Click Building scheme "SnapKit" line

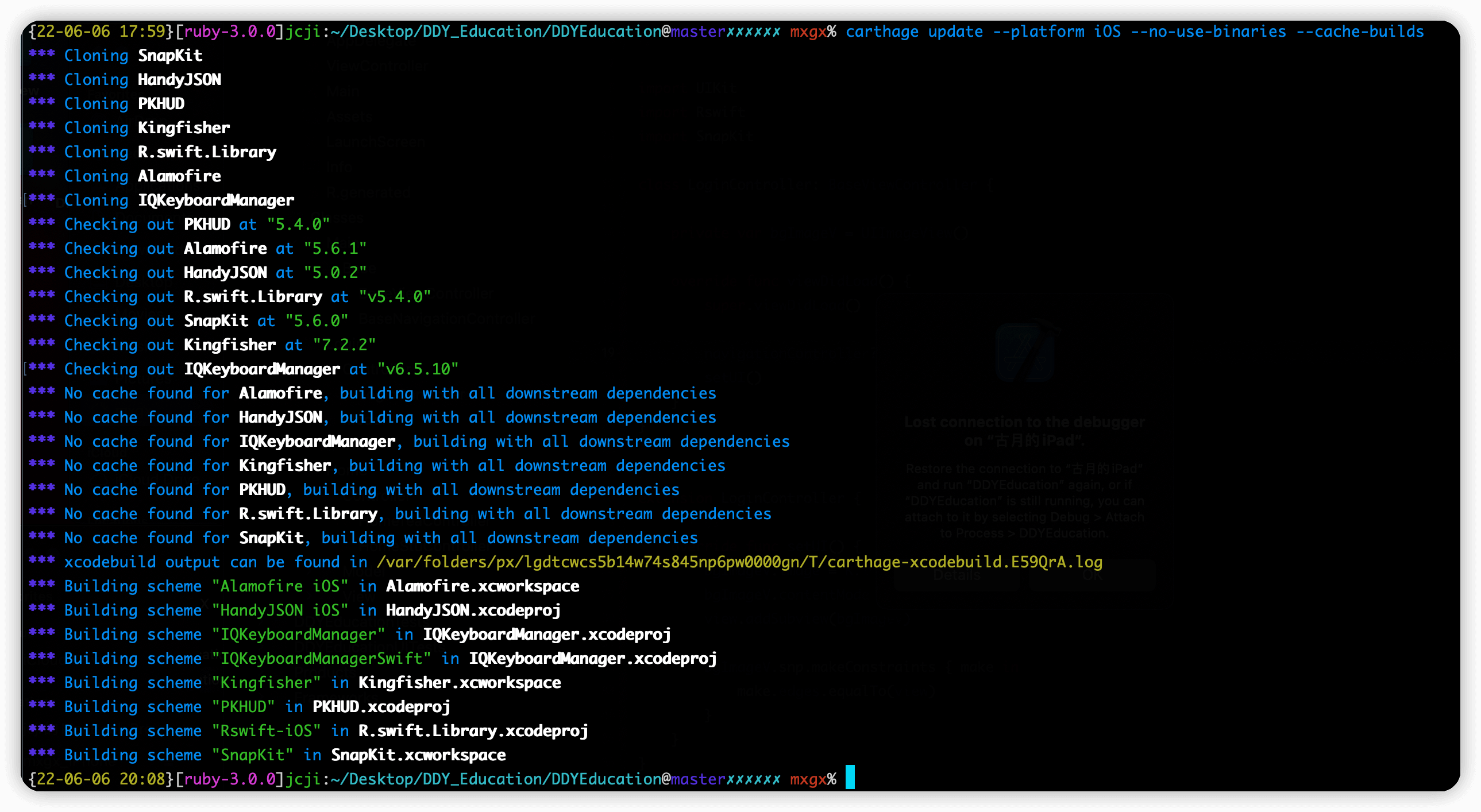(267, 756)
